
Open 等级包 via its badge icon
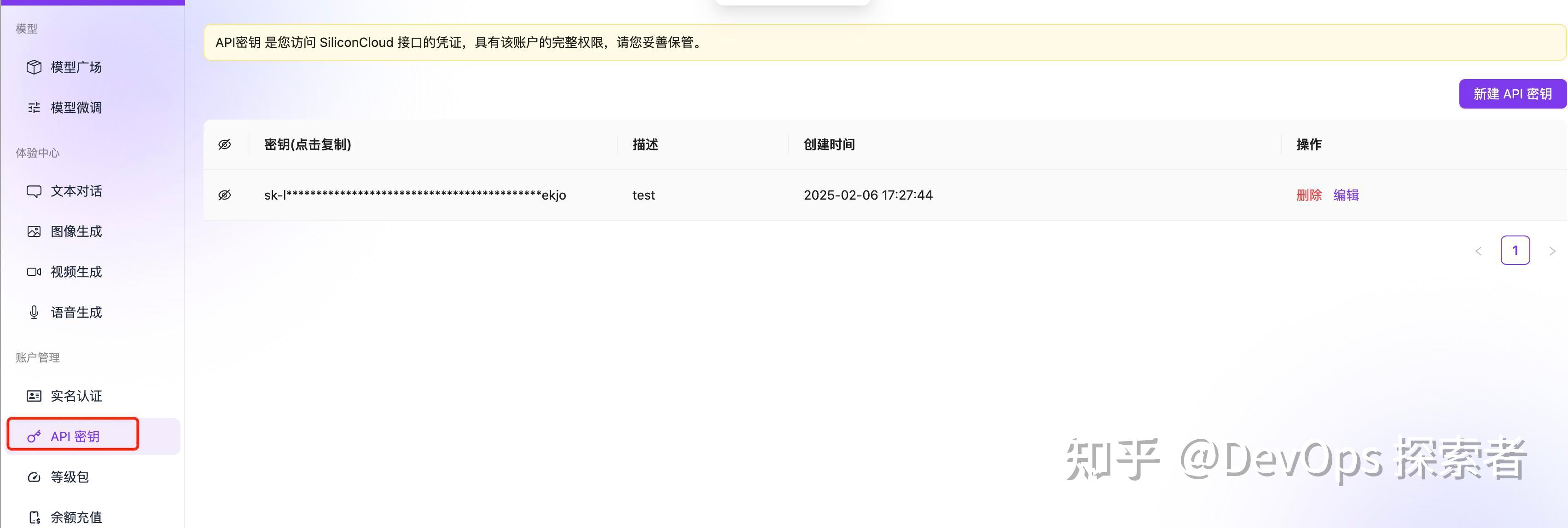tap(34, 477)
